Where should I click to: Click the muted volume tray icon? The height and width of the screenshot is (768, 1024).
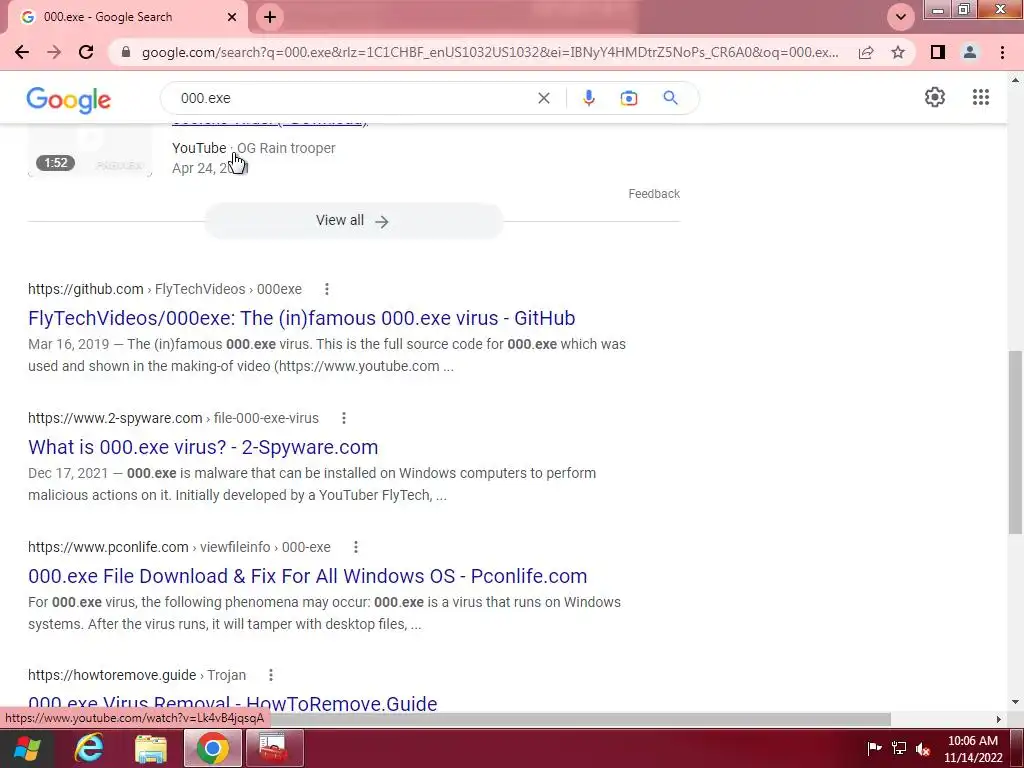pos(923,748)
